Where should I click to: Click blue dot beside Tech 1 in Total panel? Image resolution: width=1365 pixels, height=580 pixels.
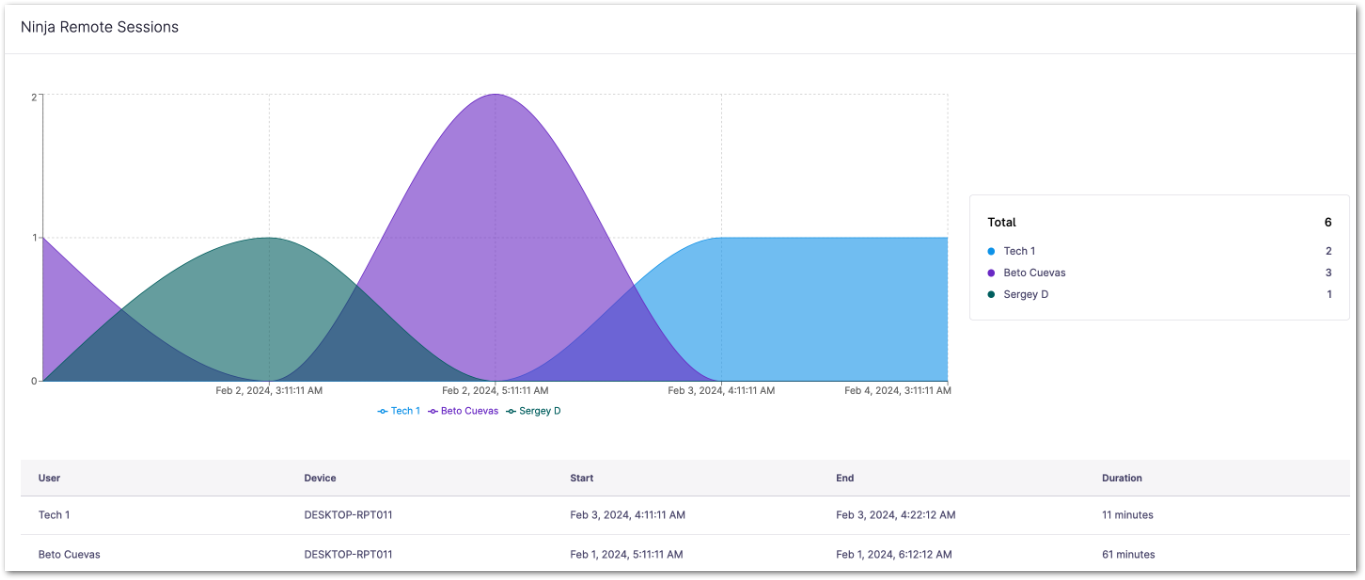pos(991,251)
